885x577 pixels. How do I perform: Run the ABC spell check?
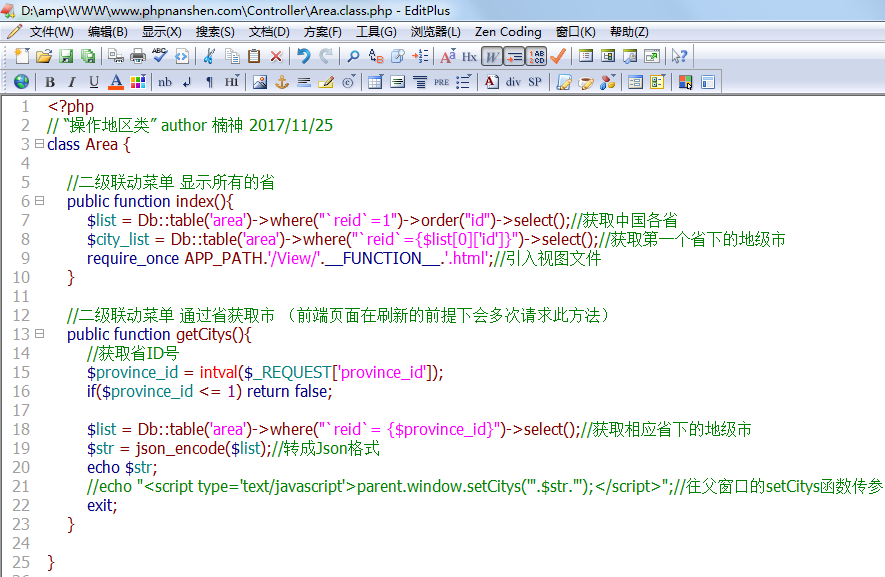tap(160, 56)
